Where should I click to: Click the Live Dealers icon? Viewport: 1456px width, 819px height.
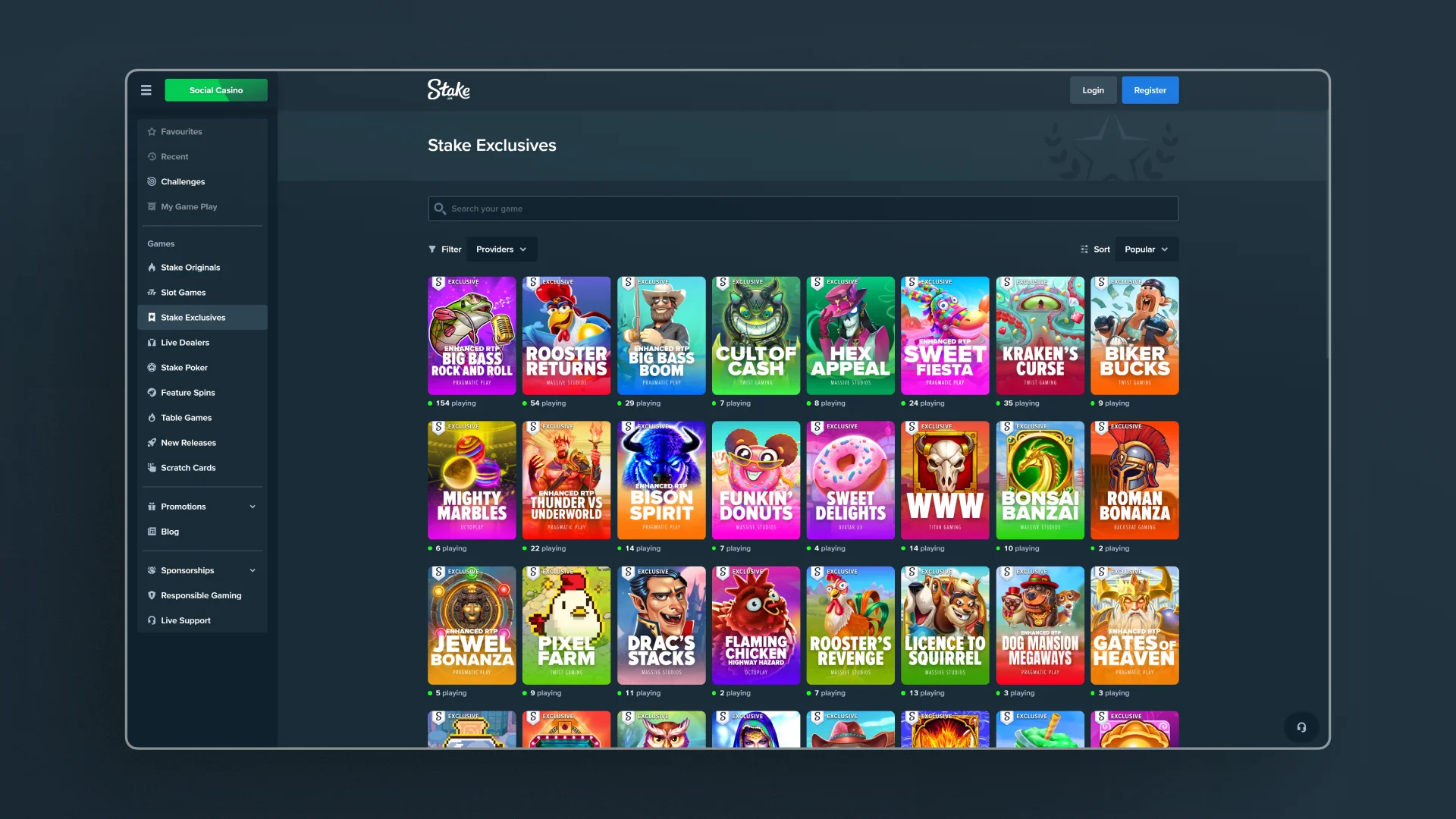pyautogui.click(x=152, y=343)
